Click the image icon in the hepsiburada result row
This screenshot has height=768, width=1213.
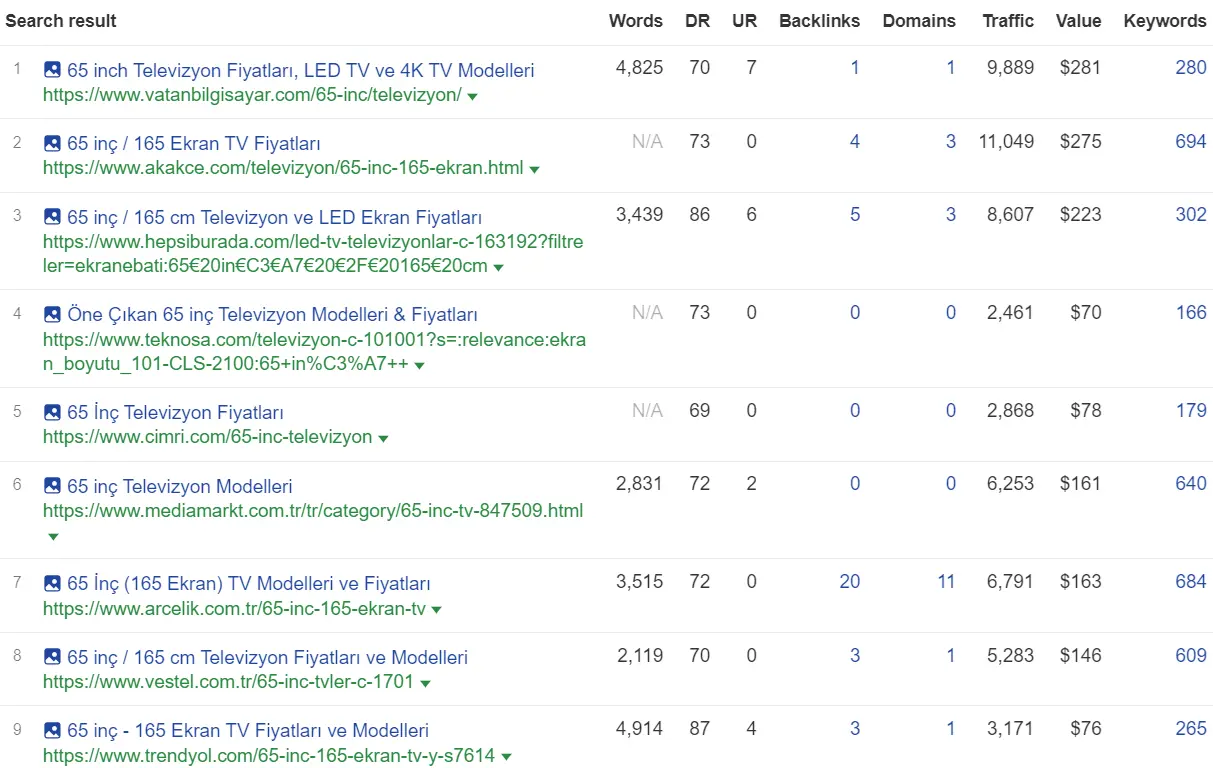pyautogui.click(x=52, y=217)
